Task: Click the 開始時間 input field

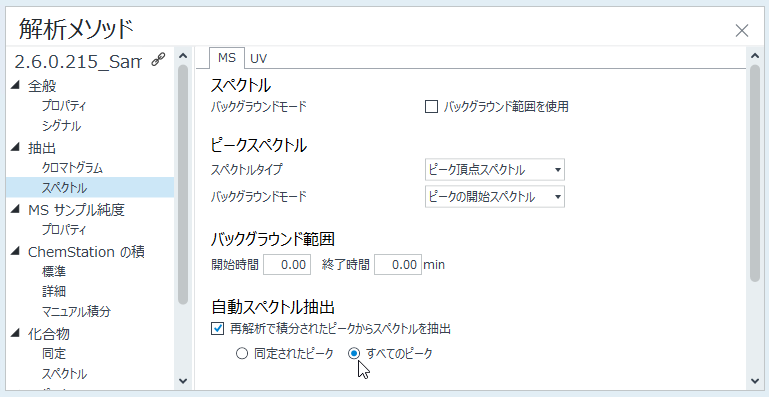Action: [287, 265]
